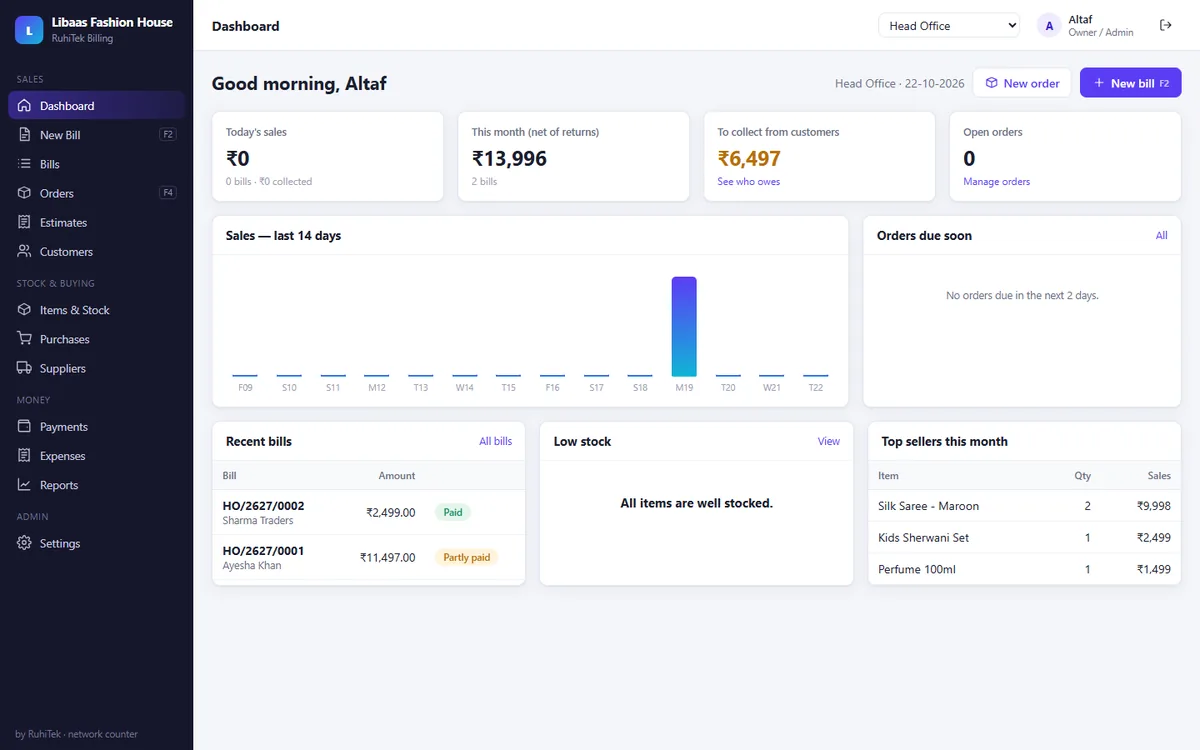The height and width of the screenshot is (750, 1200).
Task: Click the Expenses receipt icon in sidebar
Action: [x=24, y=456]
